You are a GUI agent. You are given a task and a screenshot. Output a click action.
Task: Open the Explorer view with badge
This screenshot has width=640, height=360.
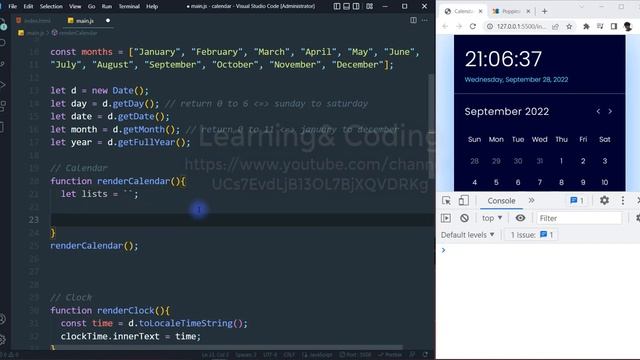pos(3,24)
